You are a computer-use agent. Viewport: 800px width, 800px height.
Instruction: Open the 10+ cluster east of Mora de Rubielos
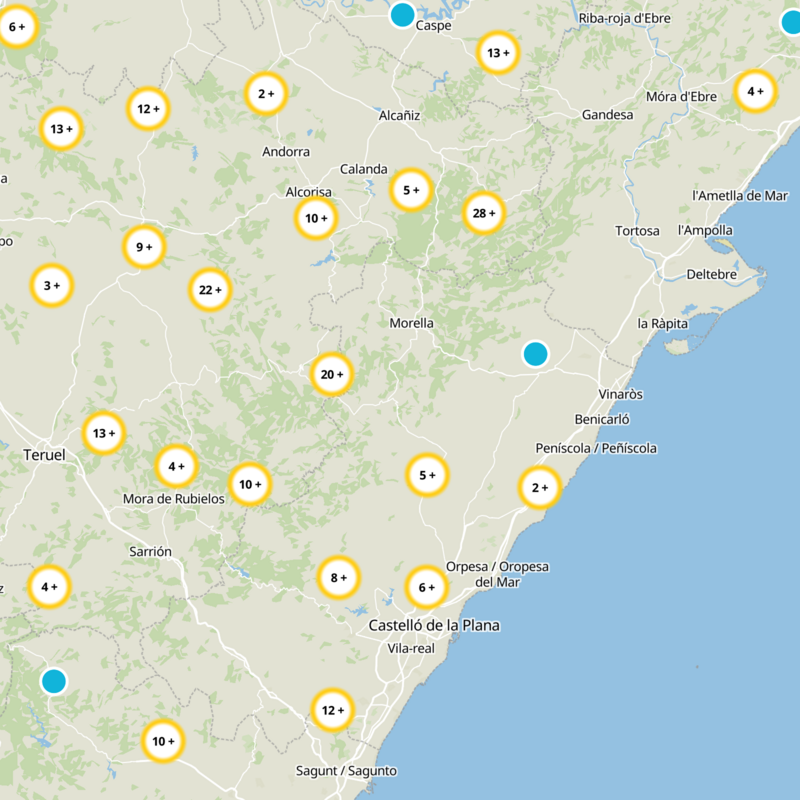(250, 484)
